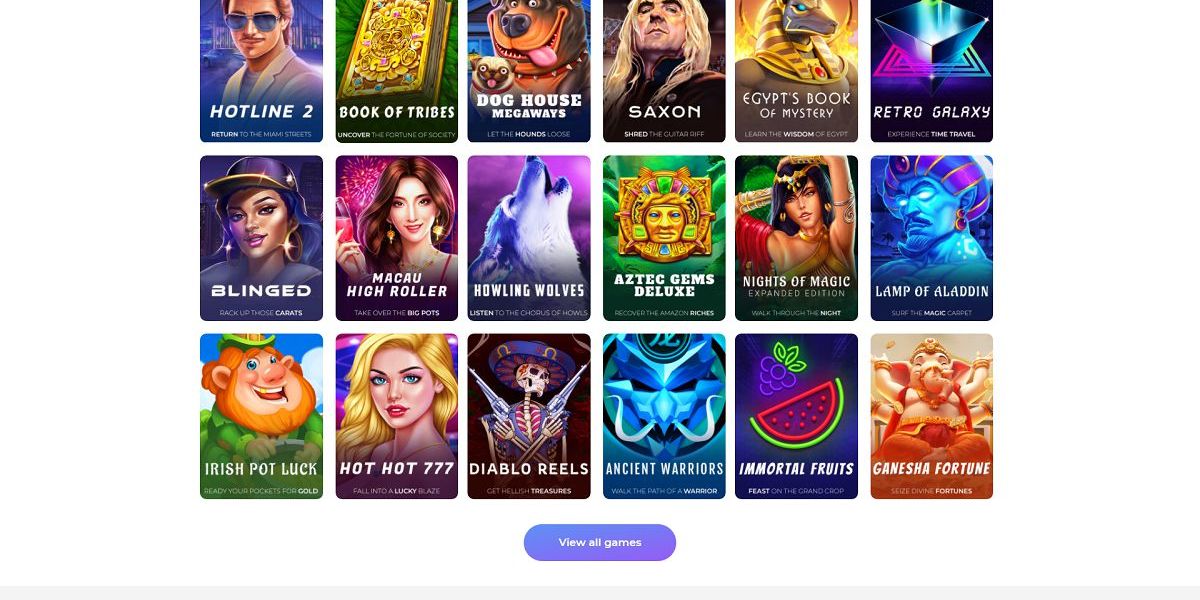Open the Ganesha Fortune game tile
The height and width of the screenshot is (600, 1200).
pos(932,416)
